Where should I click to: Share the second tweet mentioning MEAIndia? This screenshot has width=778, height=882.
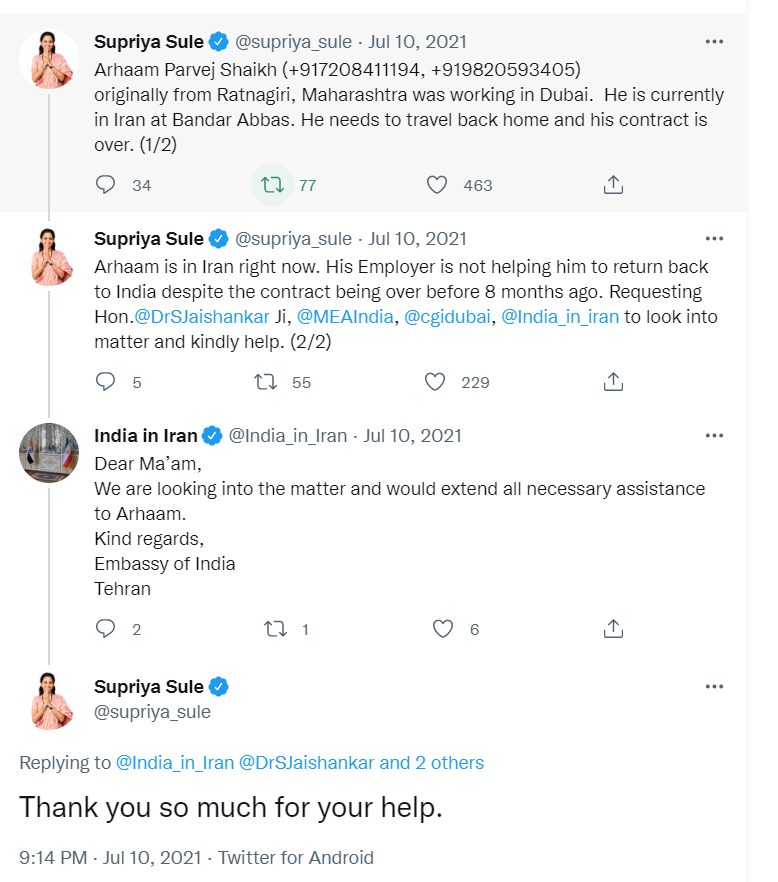614,382
